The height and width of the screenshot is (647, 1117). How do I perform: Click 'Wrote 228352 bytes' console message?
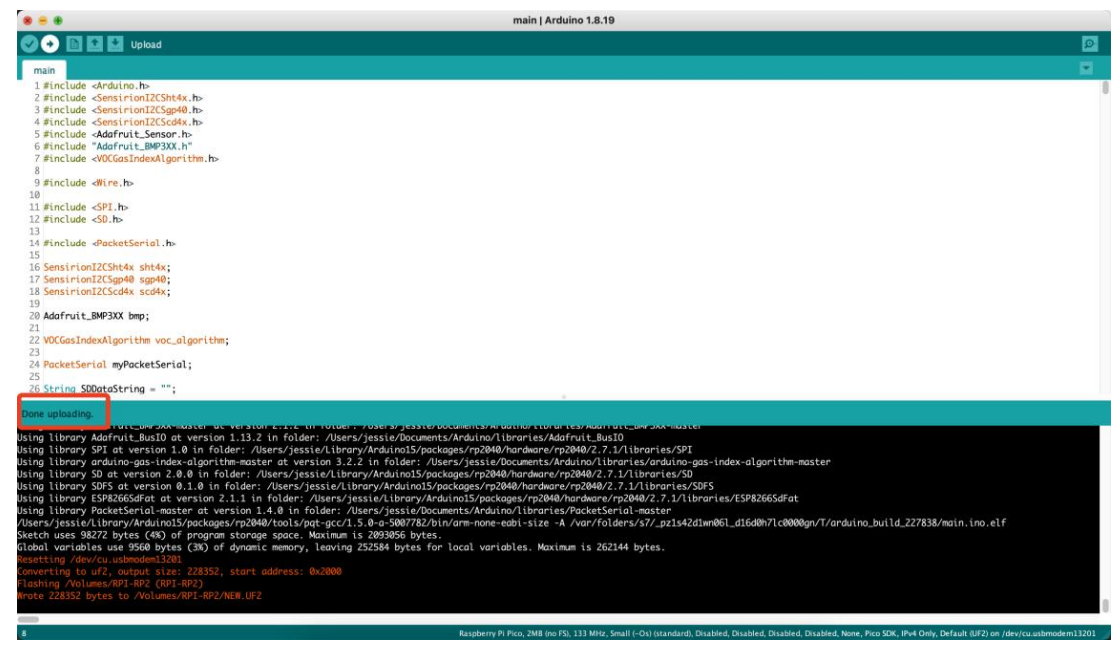[140, 595]
